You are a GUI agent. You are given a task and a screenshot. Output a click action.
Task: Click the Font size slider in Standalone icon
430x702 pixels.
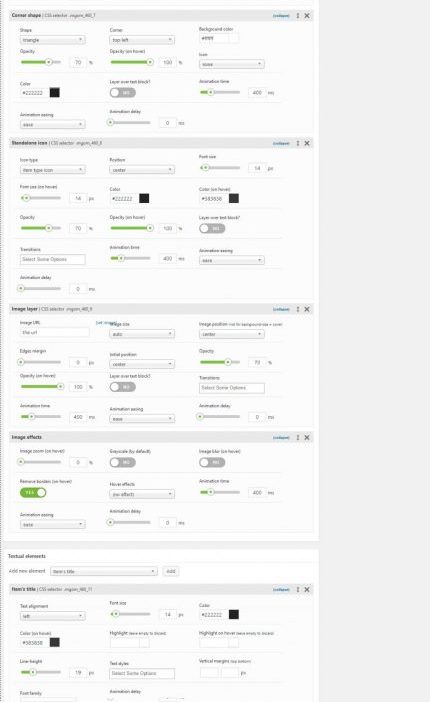click(x=220, y=168)
